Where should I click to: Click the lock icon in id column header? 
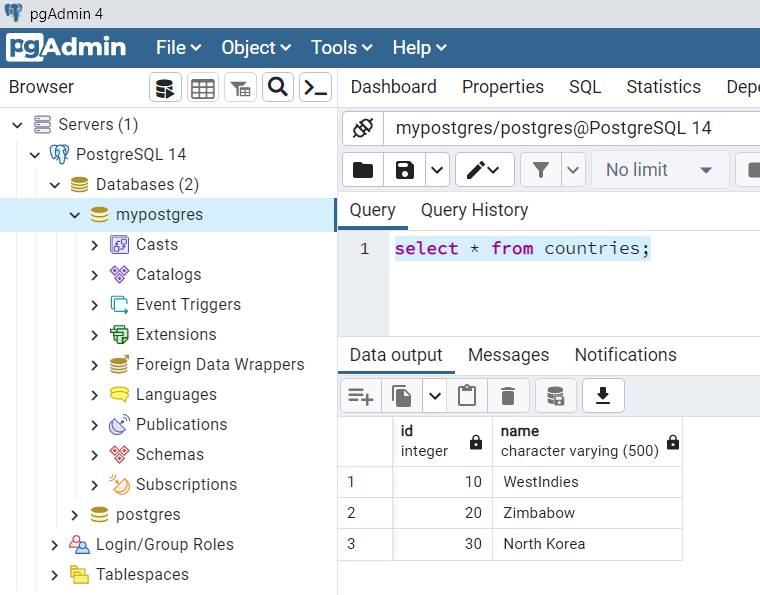pos(476,442)
